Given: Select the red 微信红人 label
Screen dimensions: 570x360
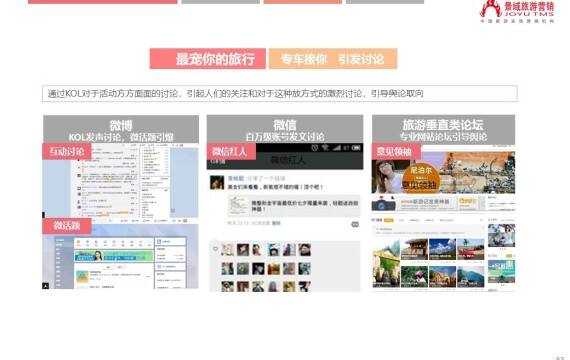Looking at the screenshot, I should pyautogui.click(x=231, y=151).
